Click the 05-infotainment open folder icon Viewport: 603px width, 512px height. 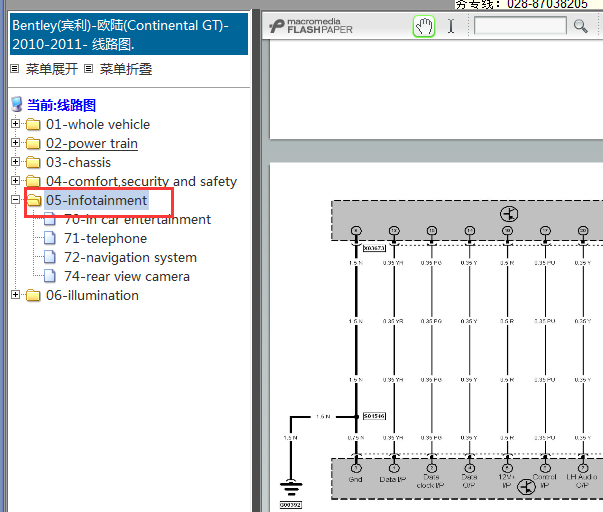34,200
